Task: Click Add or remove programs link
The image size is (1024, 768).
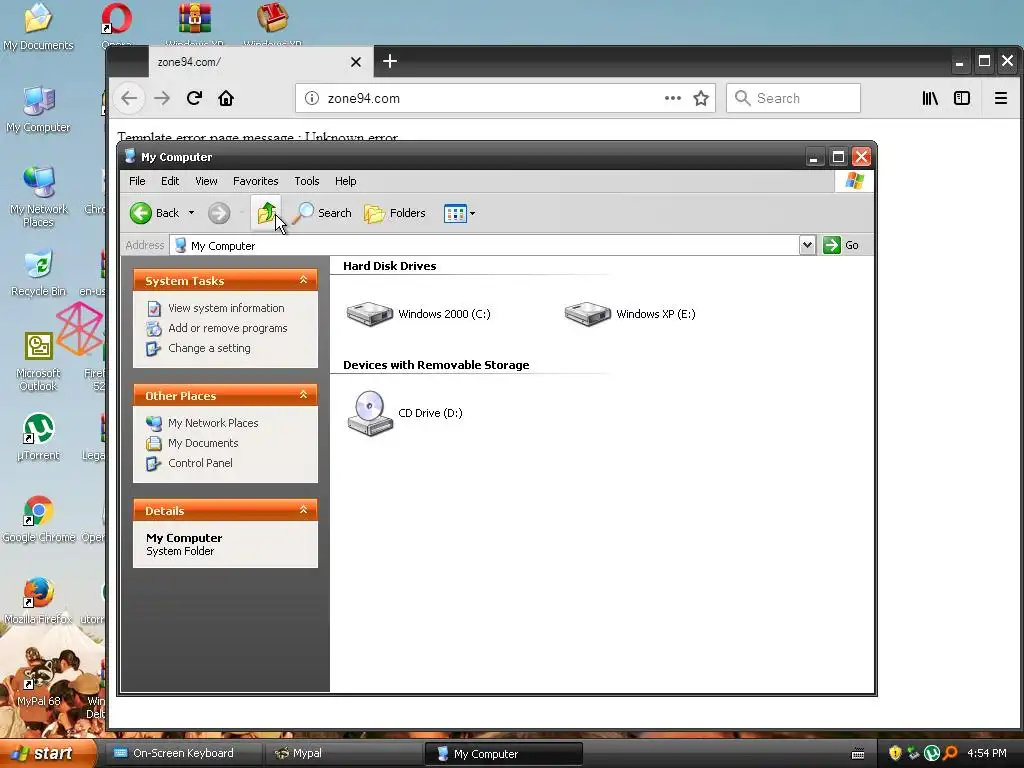Action: pyautogui.click(x=227, y=328)
